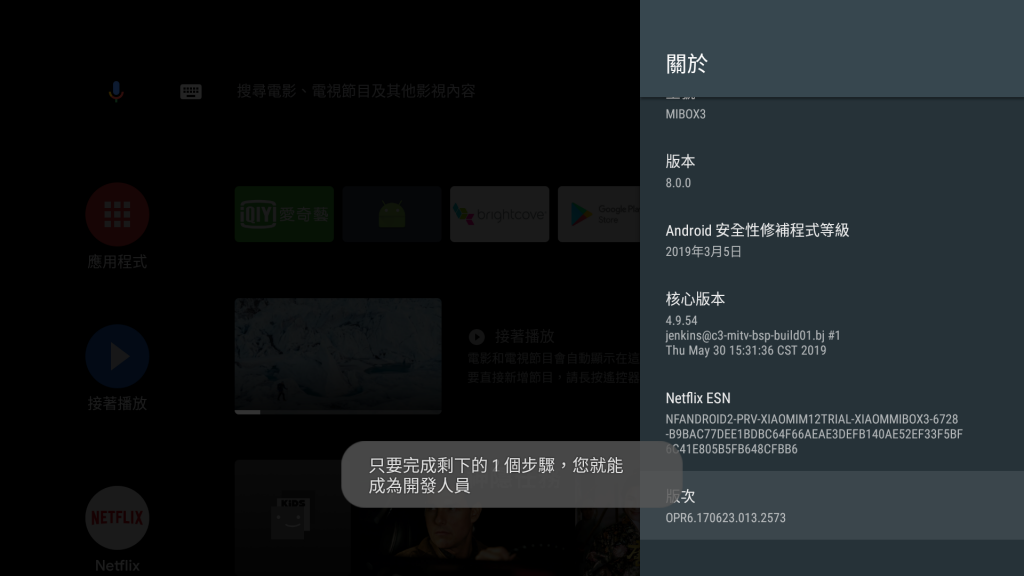Click the OPR6.170623.013.2573 build value
1024x576 pixels.
pos(726,518)
